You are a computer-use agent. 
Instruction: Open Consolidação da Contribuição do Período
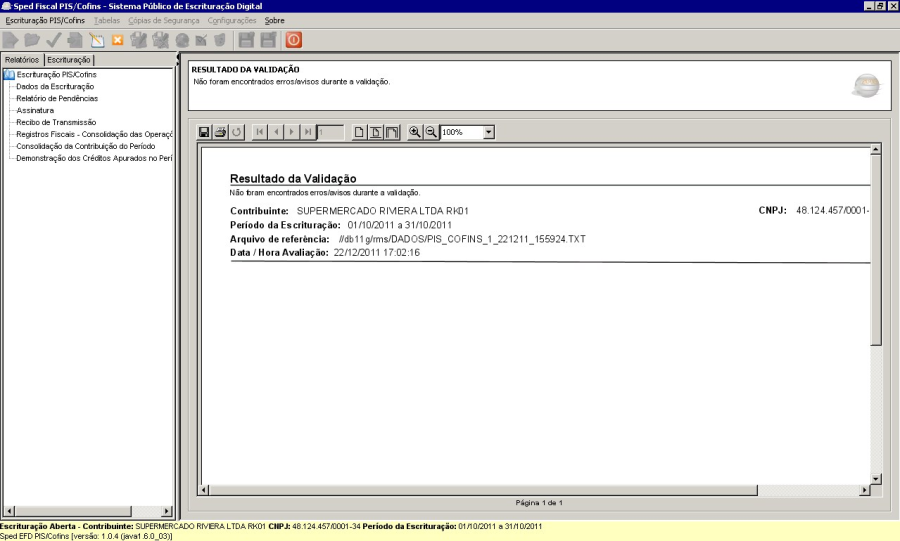pyautogui.click(x=86, y=146)
